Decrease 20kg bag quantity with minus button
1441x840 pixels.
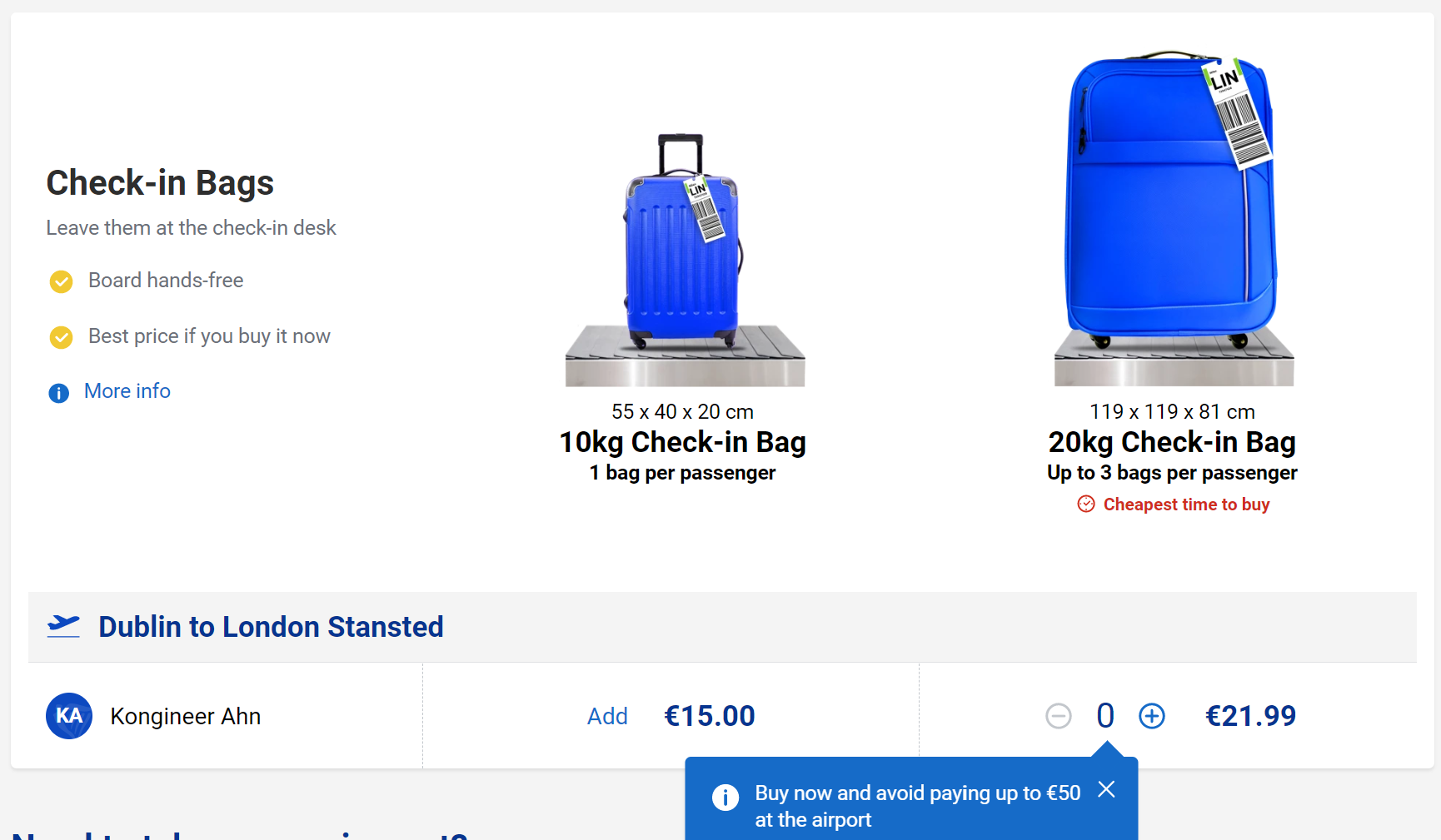(1059, 715)
